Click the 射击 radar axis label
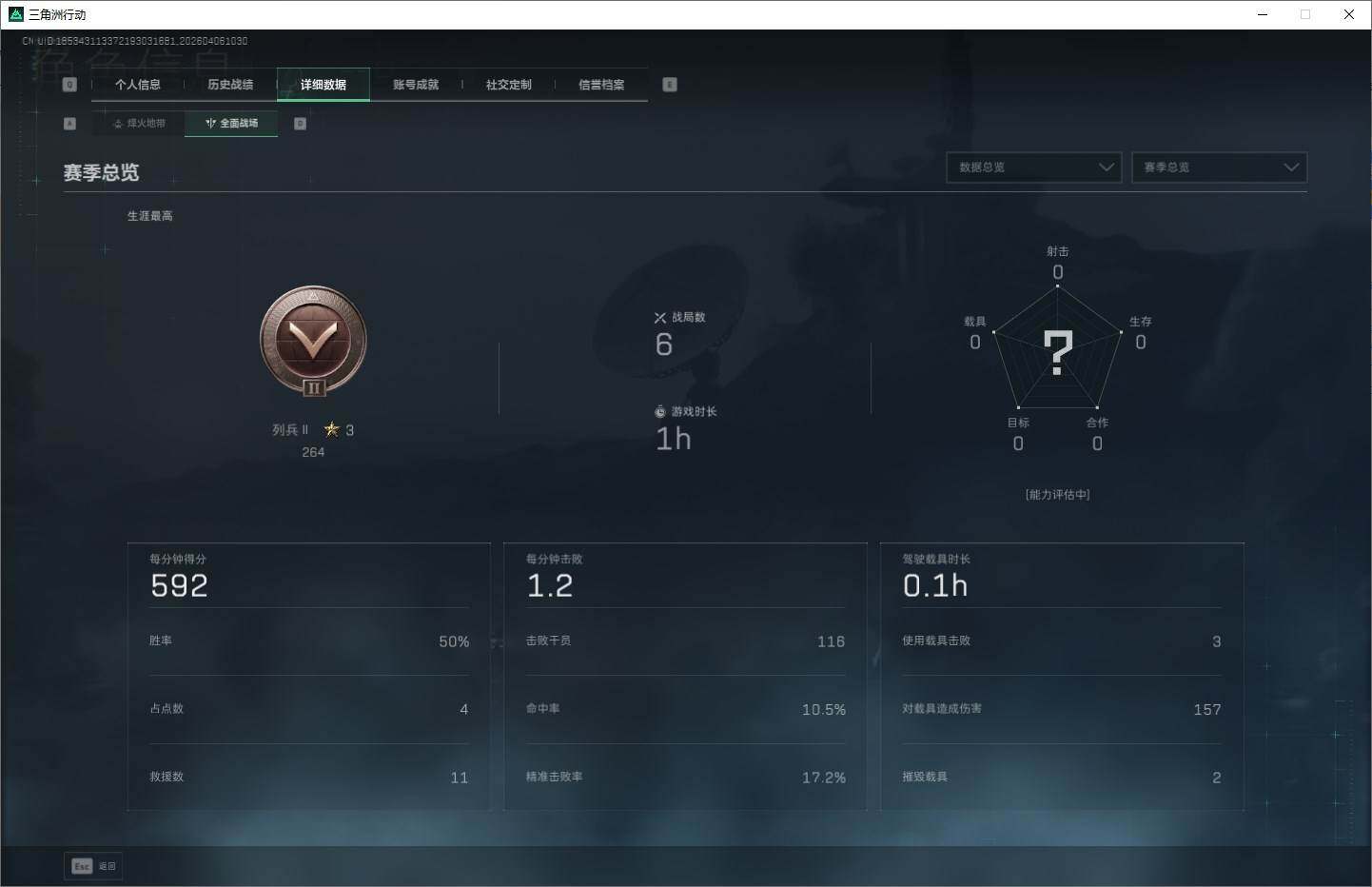Viewport: 1372px width, 887px height. (1058, 251)
